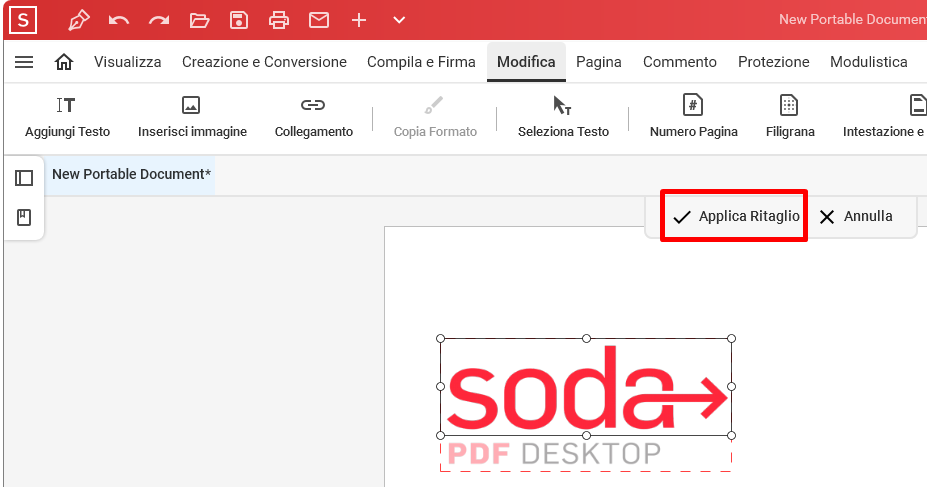
Task: Select New Portable Document* document tab
Action: [131, 174]
